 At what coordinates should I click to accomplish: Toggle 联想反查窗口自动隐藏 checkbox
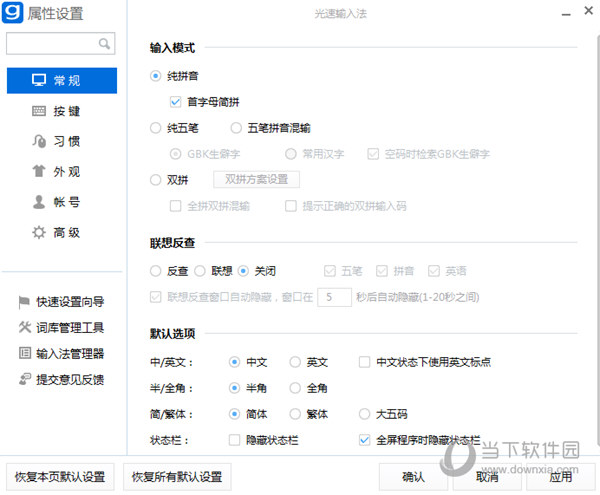(155, 297)
